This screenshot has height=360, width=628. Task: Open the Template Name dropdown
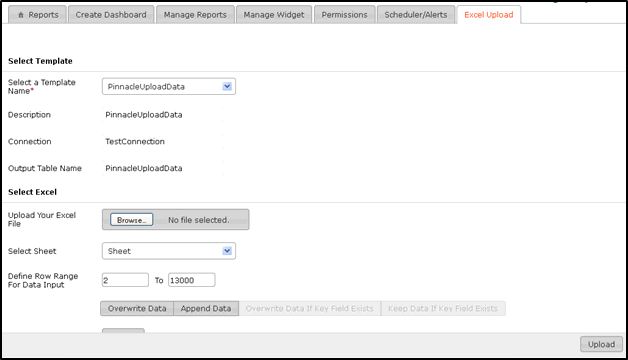click(x=169, y=86)
